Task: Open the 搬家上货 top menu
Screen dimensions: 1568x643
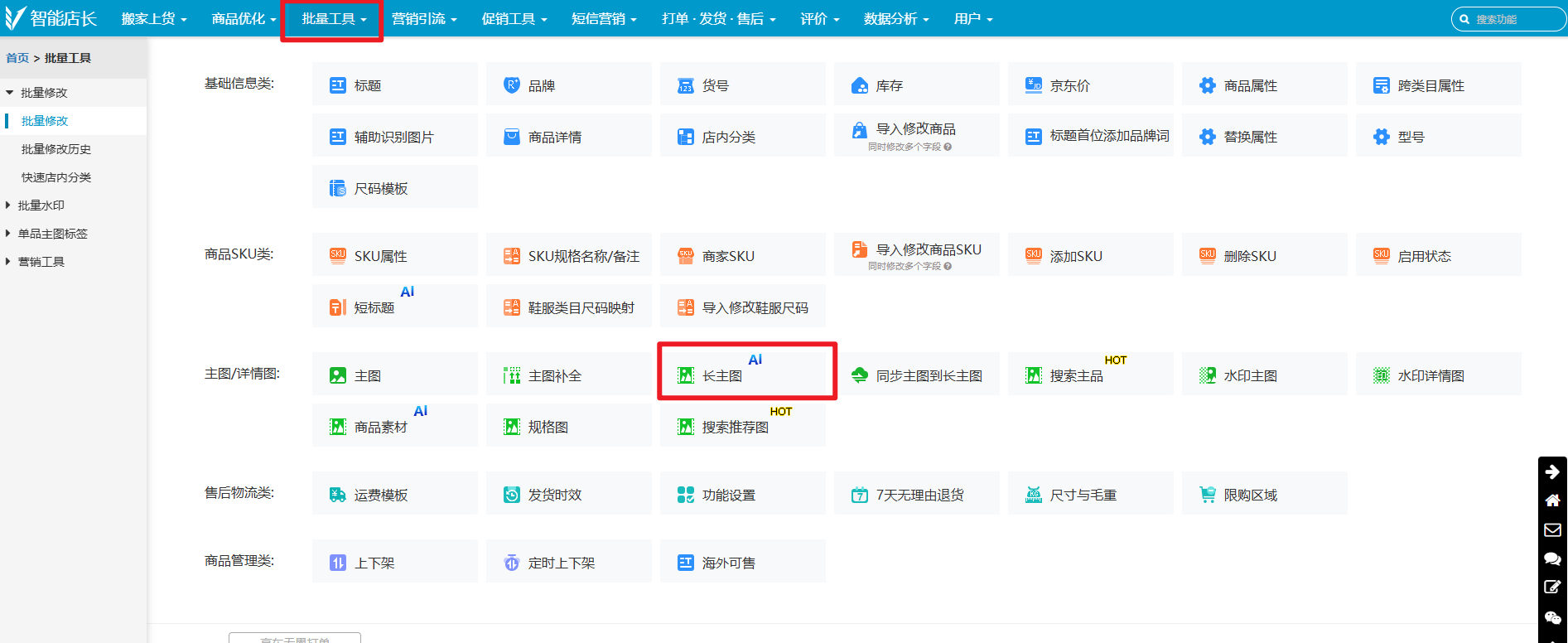Action: [x=153, y=19]
